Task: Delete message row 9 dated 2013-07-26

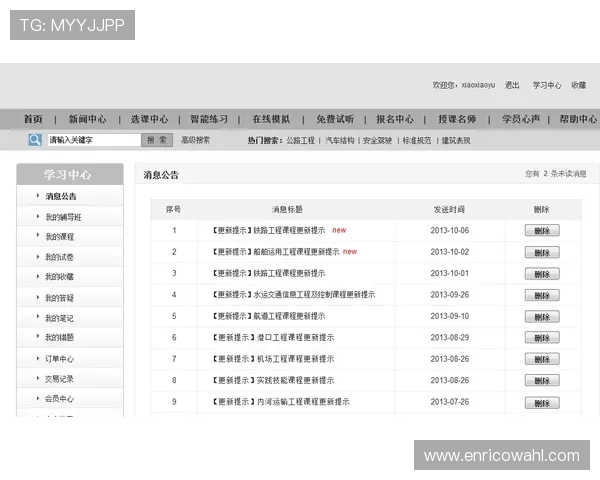Action: pyautogui.click(x=542, y=403)
